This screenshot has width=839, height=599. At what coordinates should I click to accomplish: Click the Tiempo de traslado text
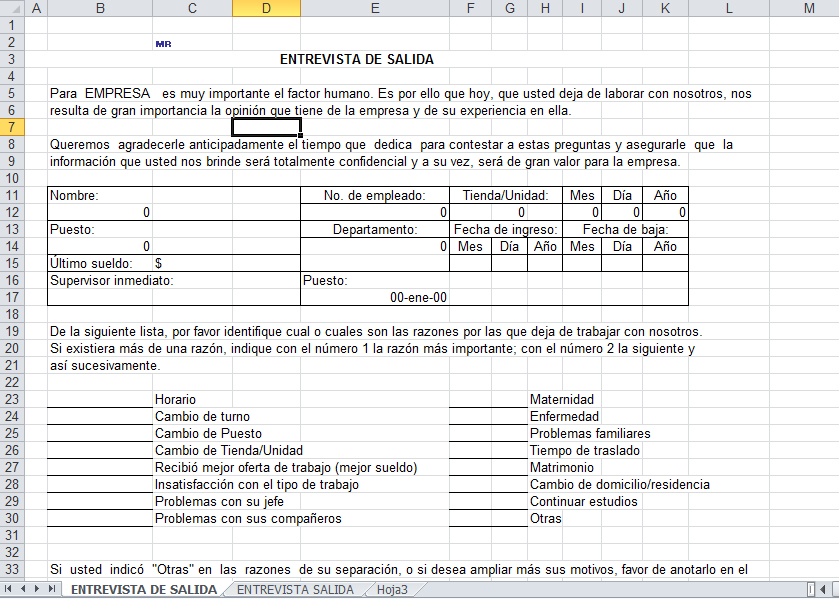[585, 451]
